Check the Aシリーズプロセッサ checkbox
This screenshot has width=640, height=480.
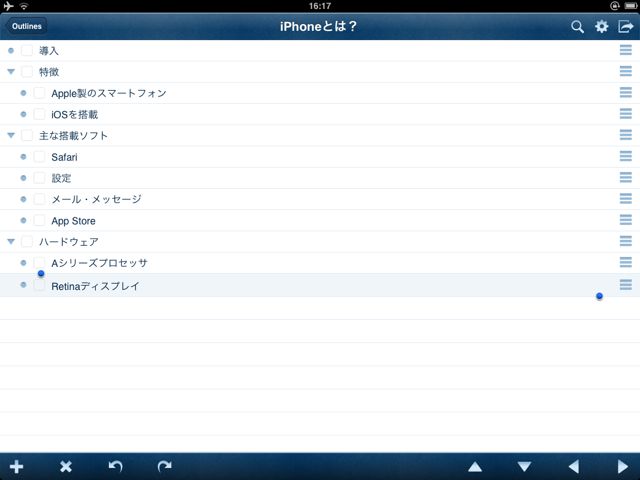[x=39, y=263]
